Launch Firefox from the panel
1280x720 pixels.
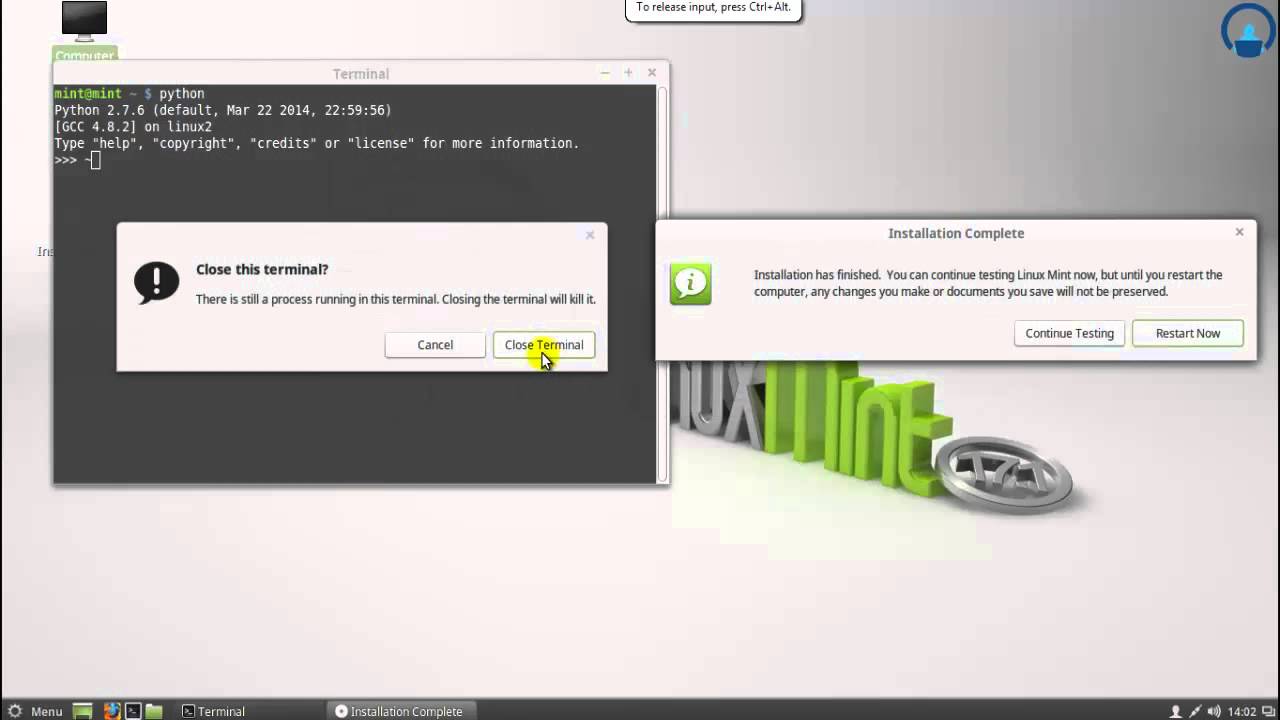[x=111, y=711]
